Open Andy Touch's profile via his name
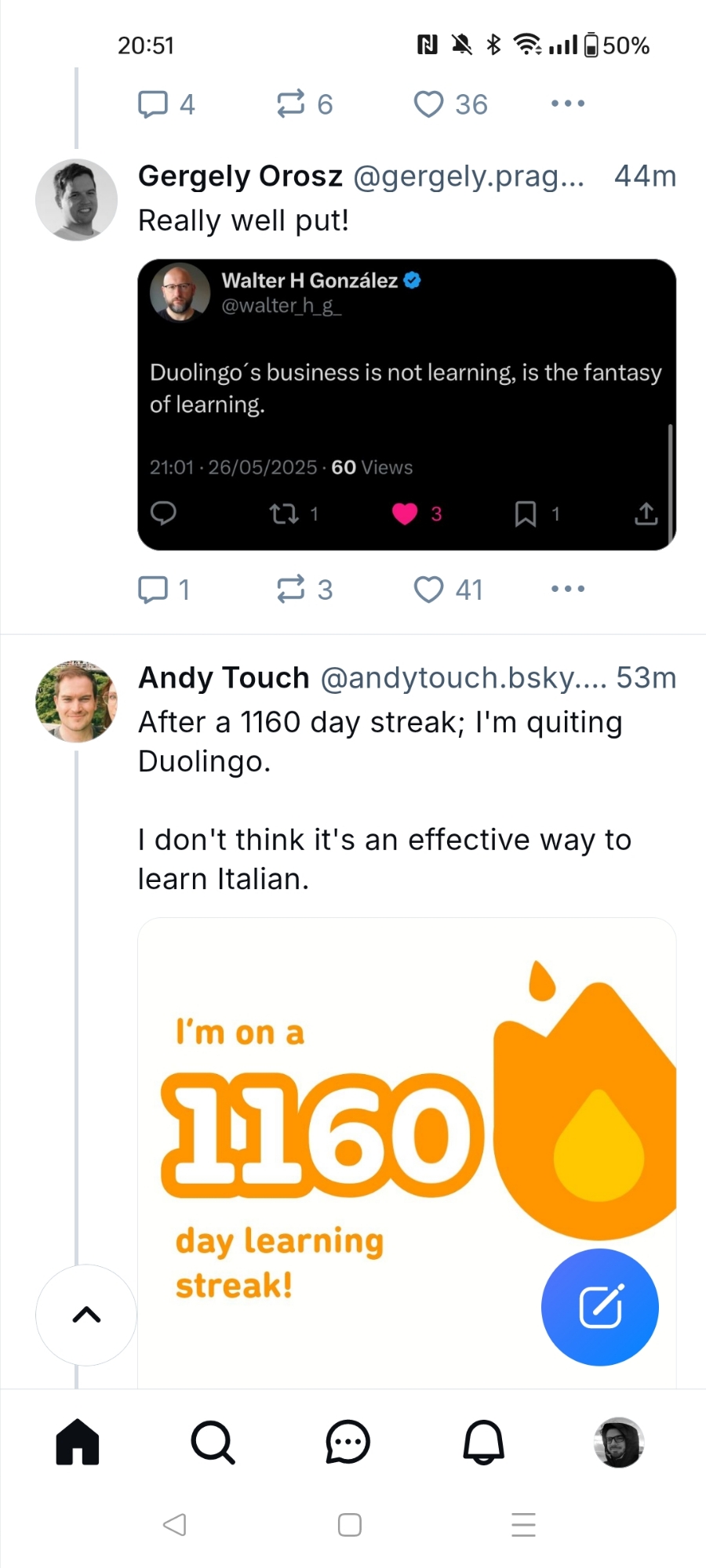The height and width of the screenshot is (1568, 706). click(x=224, y=678)
